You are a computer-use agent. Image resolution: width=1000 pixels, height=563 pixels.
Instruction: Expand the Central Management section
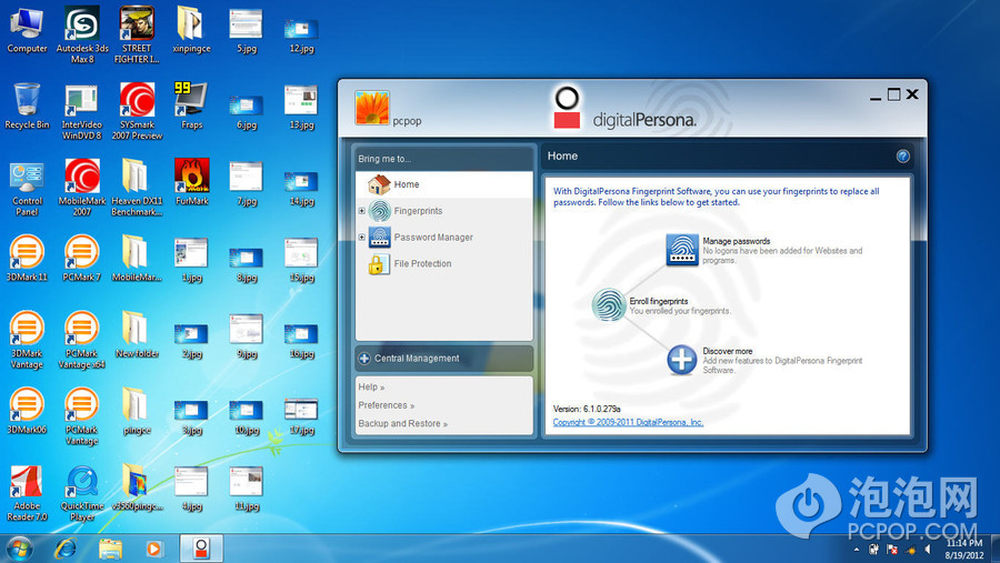click(444, 358)
